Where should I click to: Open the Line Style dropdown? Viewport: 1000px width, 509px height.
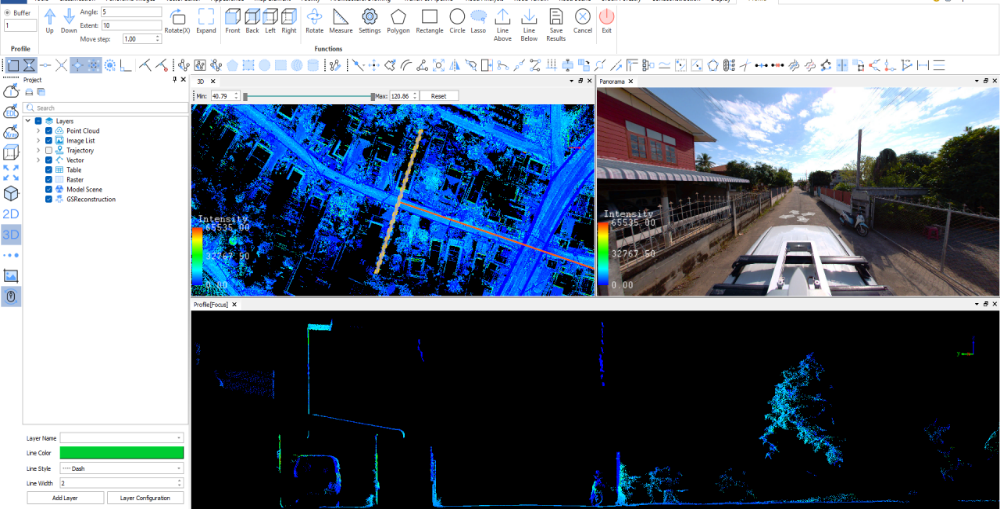click(x=122, y=468)
